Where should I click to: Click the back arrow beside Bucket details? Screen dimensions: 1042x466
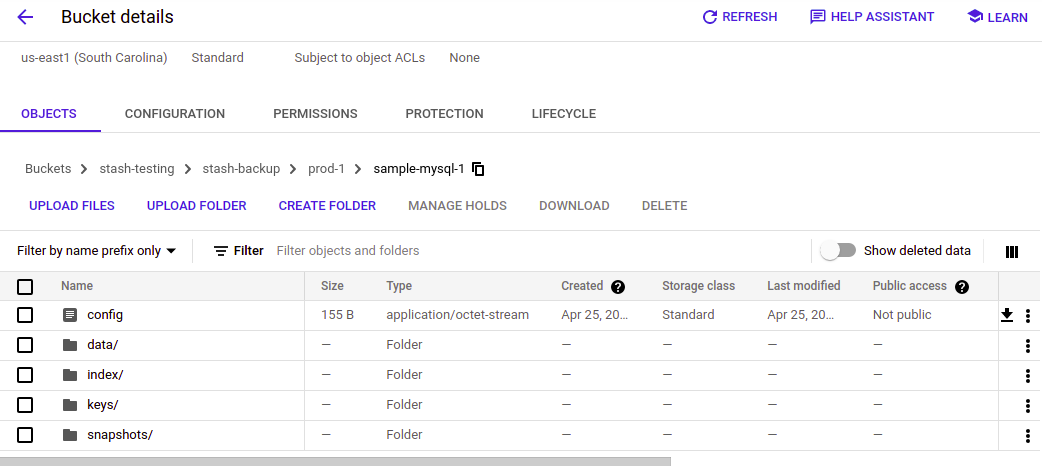pyautogui.click(x=25, y=17)
